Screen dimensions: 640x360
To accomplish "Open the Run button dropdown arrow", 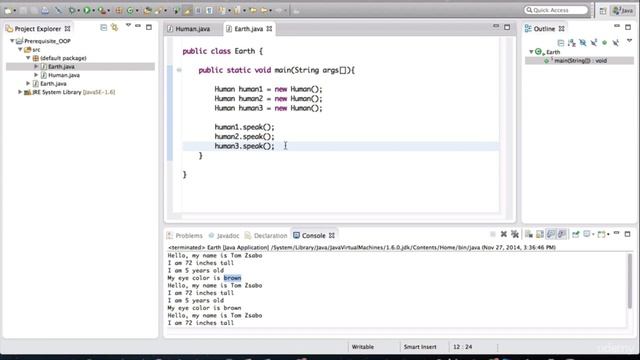I will click(x=93, y=11).
